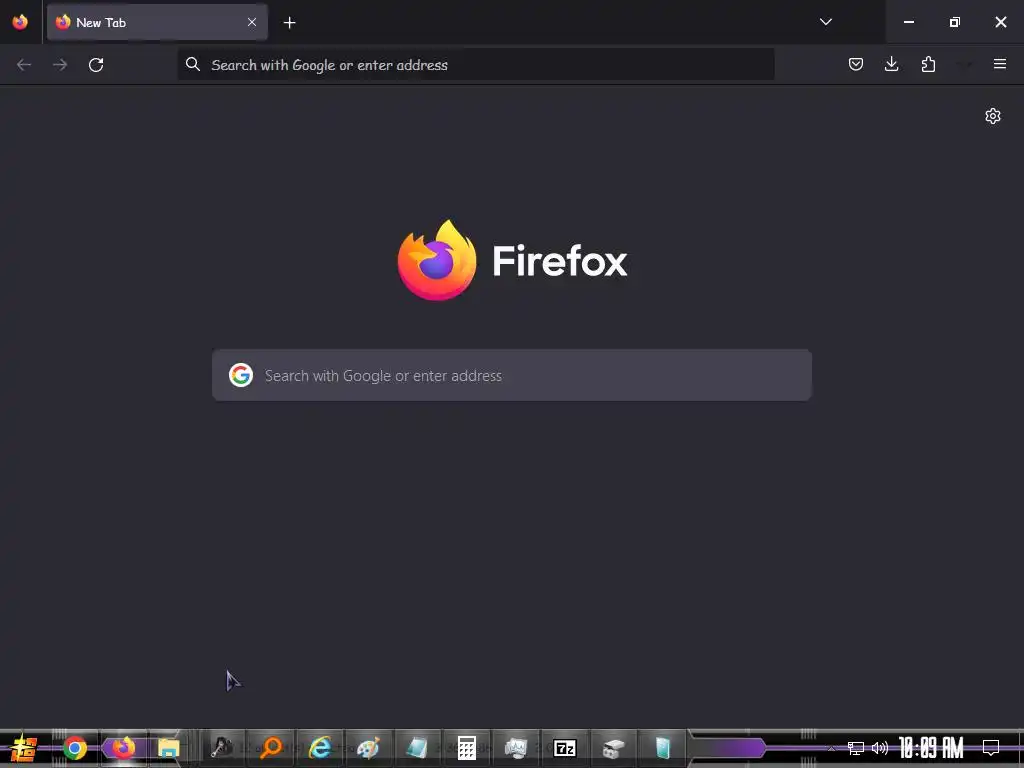Open the notification center icon
The width and height of the screenshot is (1024, 768).
coord(991,748)
